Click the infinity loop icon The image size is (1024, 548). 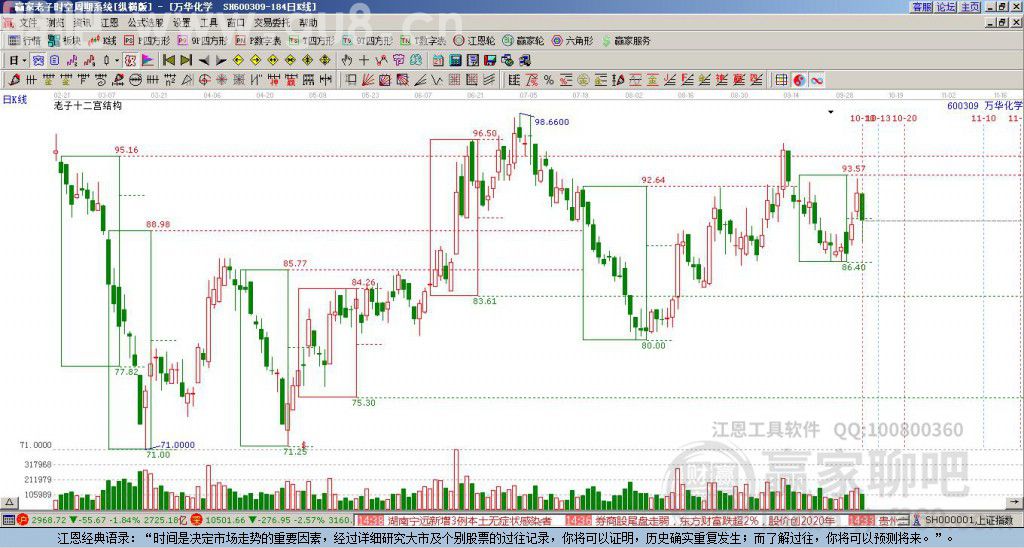click(x=817, y=80)
